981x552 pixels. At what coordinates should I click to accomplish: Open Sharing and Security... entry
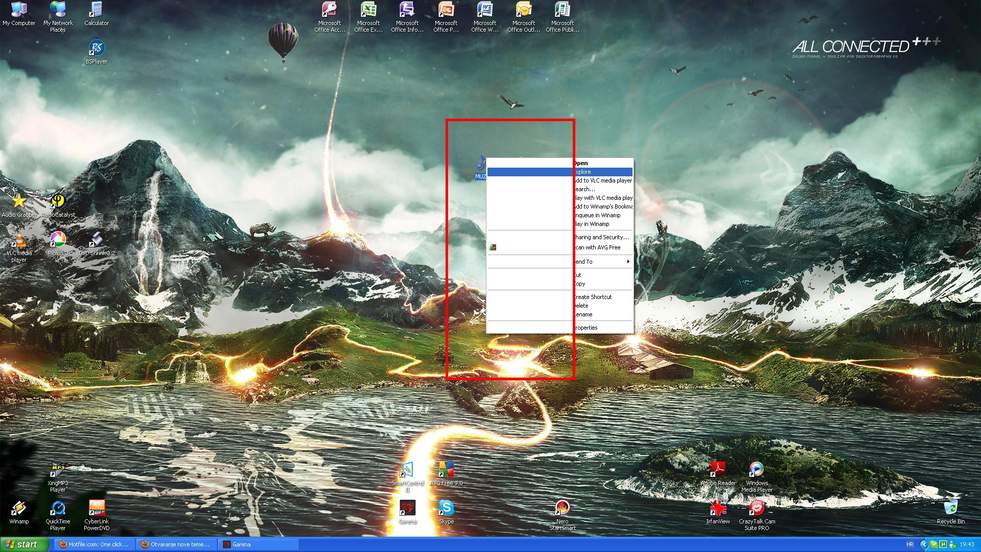560,238
